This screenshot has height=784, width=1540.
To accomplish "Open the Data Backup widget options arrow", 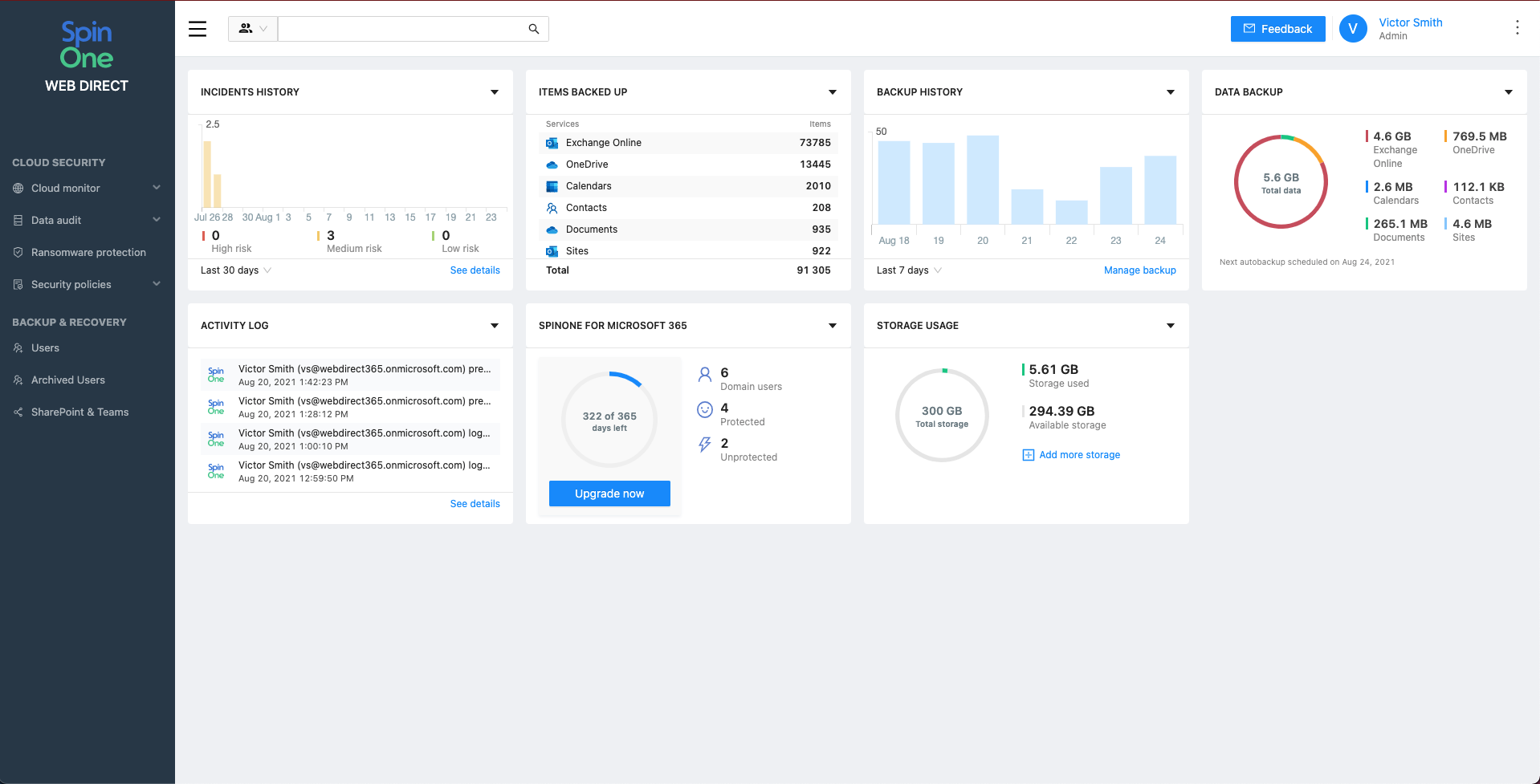I will [1508, 92].
